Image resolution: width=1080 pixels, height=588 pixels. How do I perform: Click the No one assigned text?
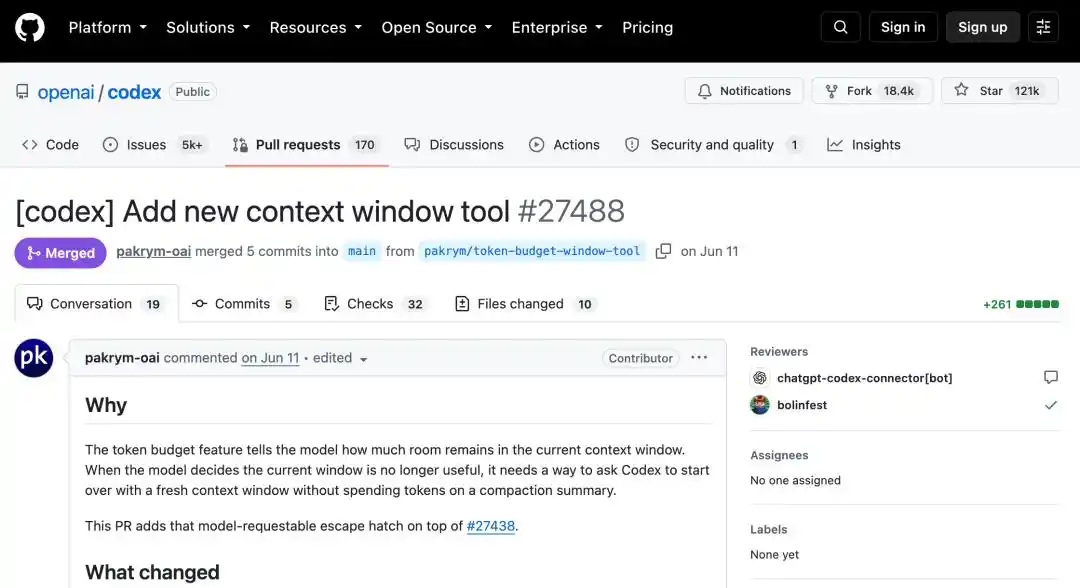pos(795,480)
